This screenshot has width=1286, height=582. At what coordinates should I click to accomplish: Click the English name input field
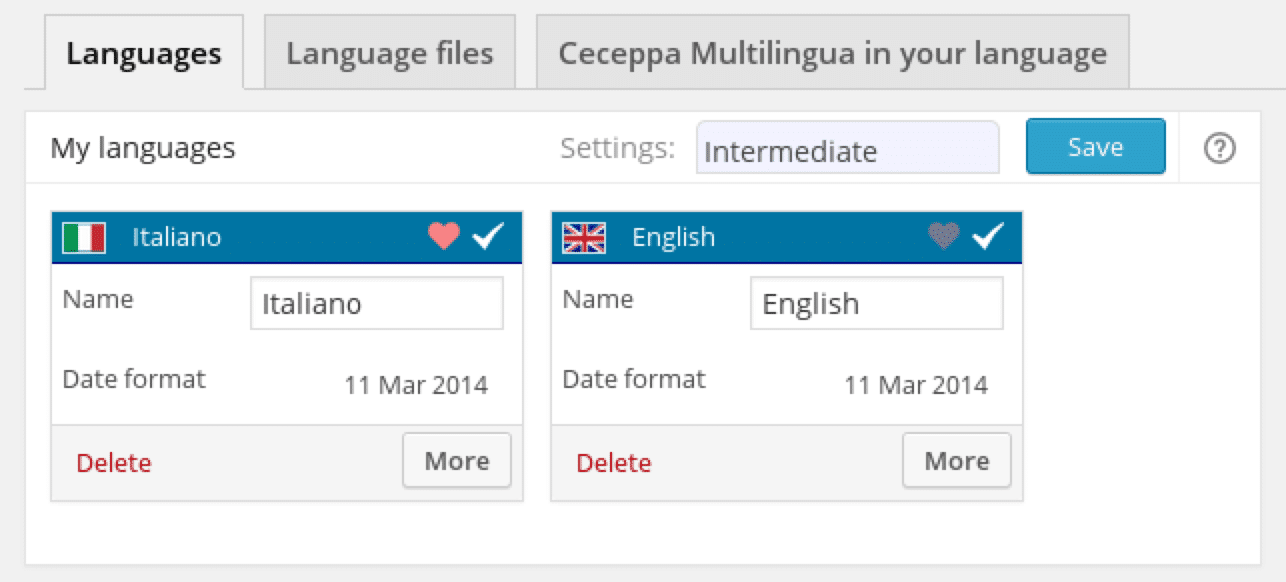[x=877, y=303]
